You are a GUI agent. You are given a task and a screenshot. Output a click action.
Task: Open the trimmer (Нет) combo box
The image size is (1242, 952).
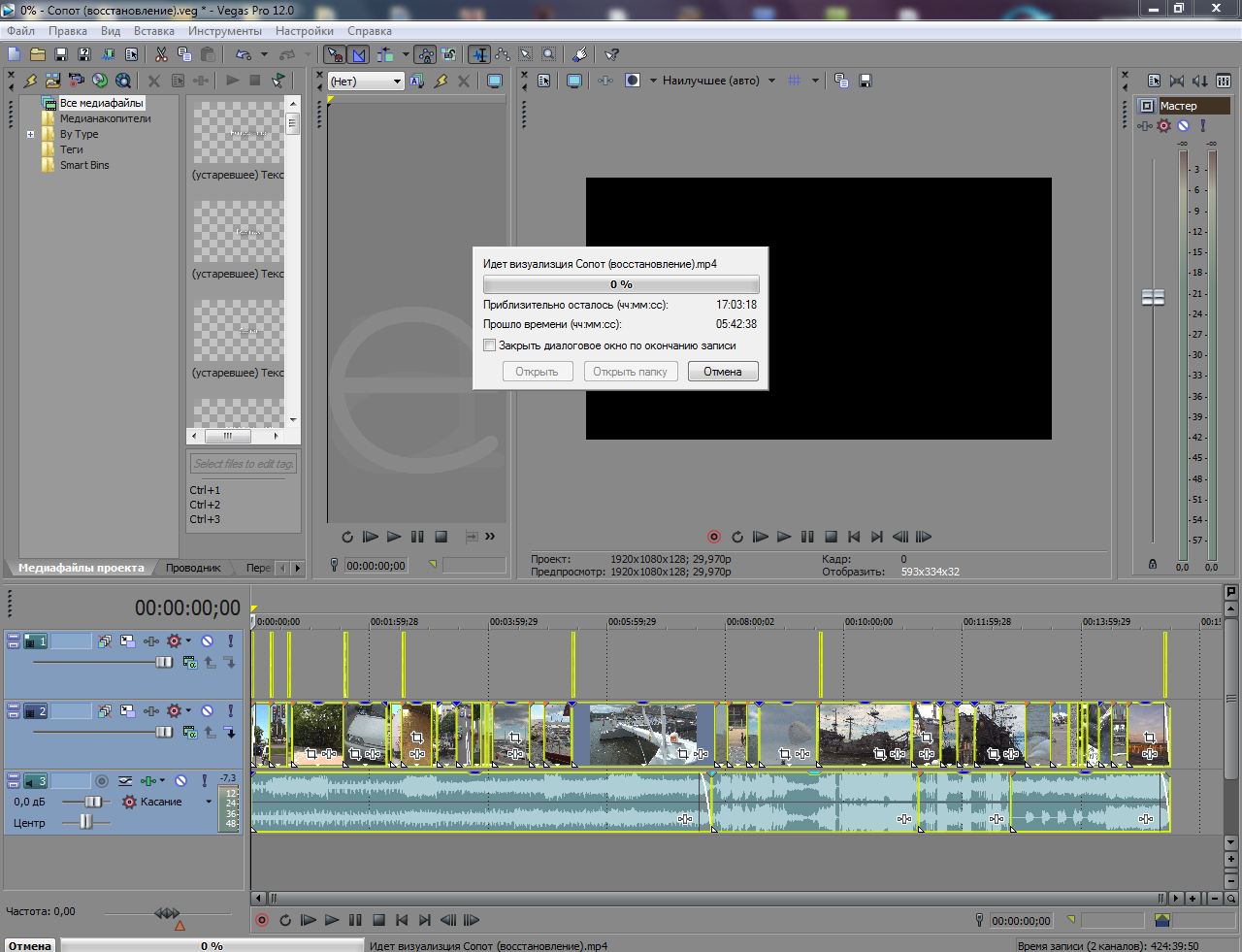pos(366,82)
